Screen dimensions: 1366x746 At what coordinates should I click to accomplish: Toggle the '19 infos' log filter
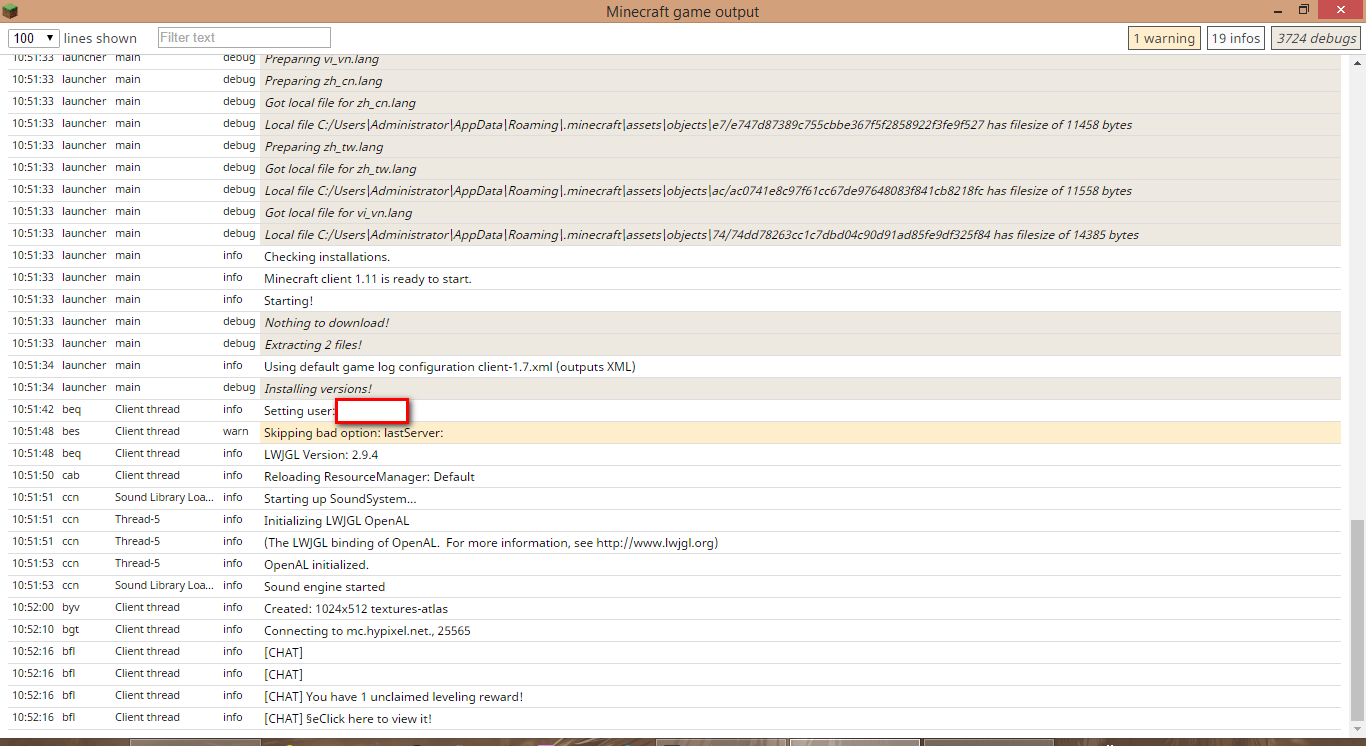point(1235,38)
